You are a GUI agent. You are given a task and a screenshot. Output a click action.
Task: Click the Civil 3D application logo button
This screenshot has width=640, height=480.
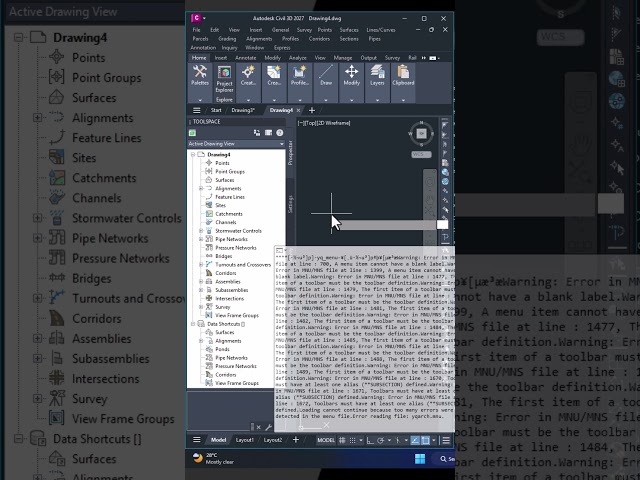click(196, 18)
